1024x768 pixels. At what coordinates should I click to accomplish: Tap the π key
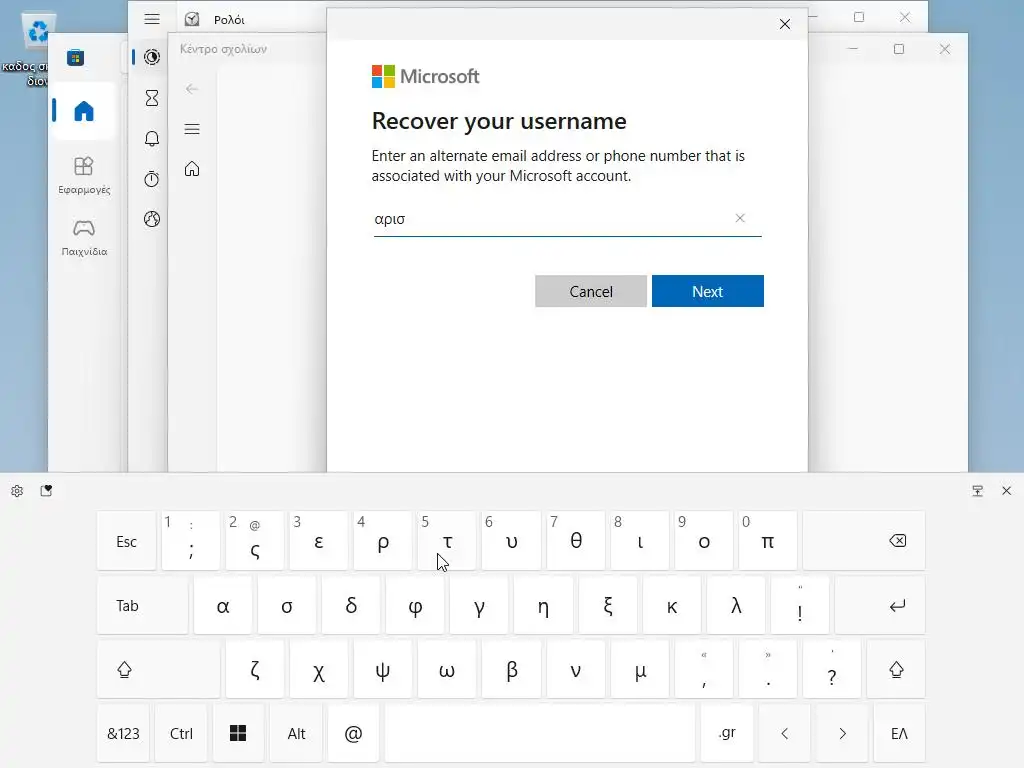(x=768, y=541)
